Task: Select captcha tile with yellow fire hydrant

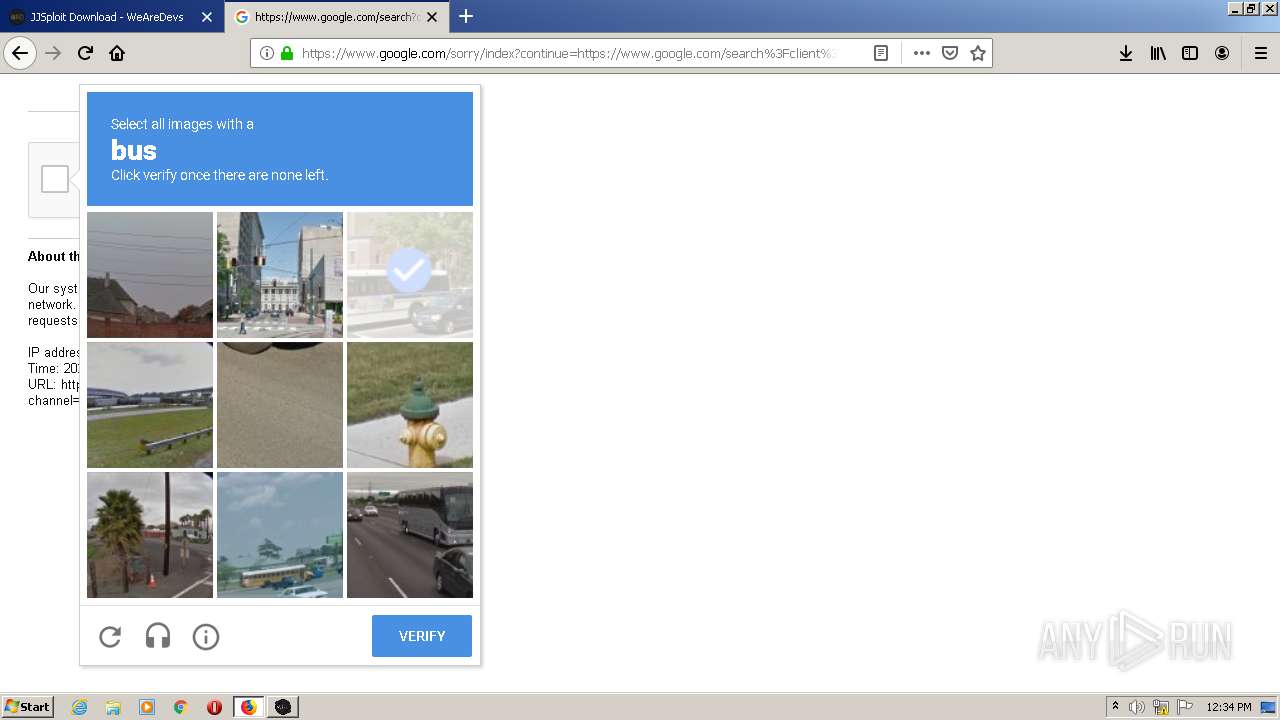Action: click(410, 405)
